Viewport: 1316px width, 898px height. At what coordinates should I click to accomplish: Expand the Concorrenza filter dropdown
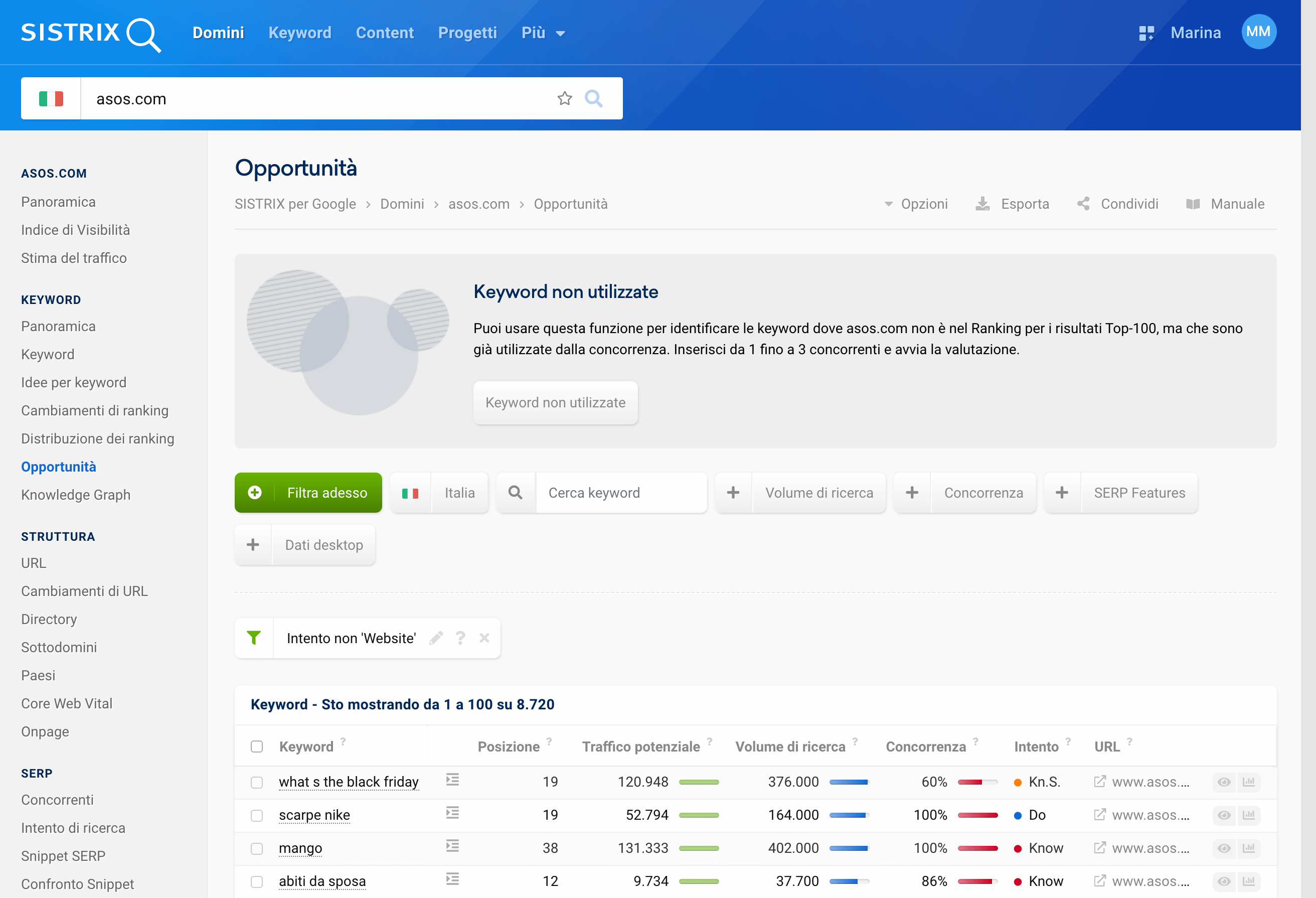983,492
